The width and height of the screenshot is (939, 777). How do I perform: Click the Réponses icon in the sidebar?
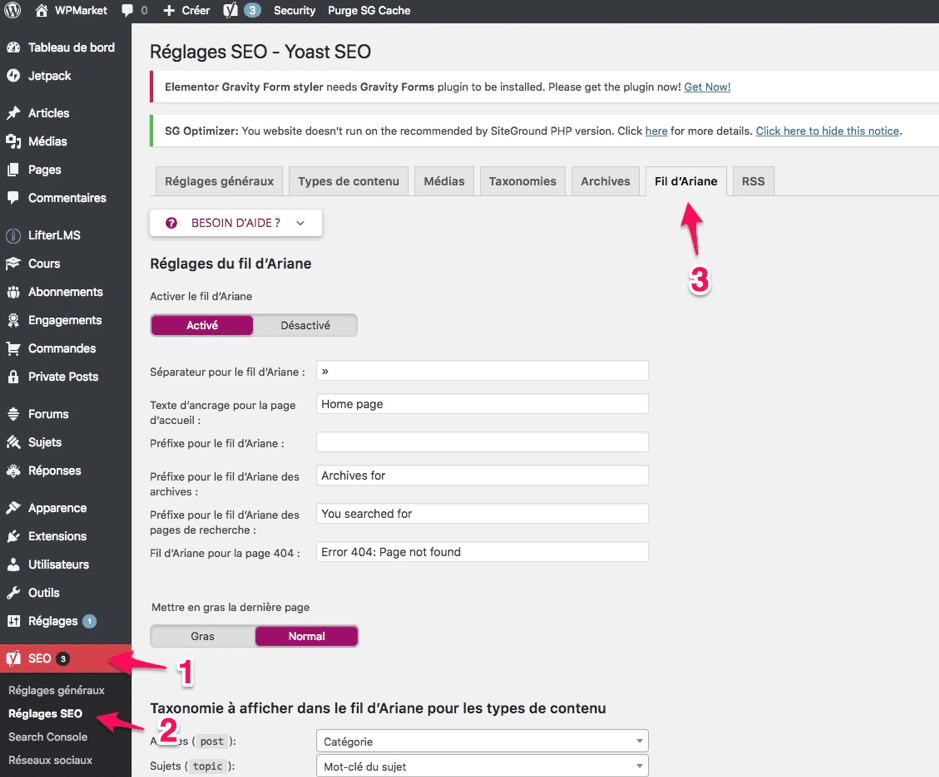[13, 470]
